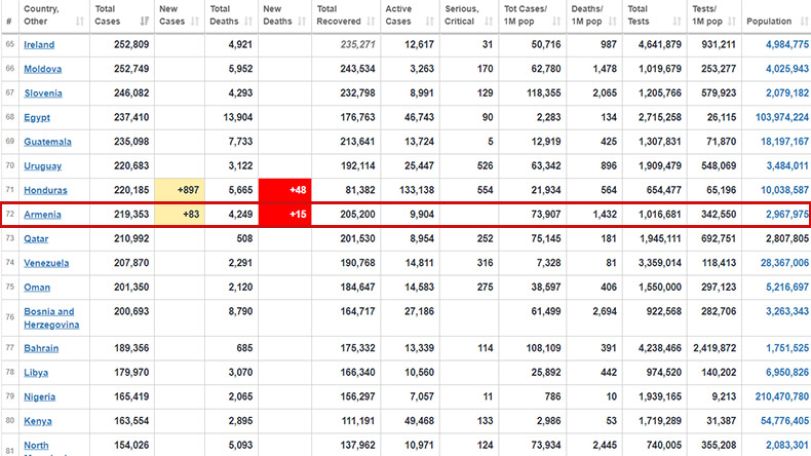The height and width of the screenshot is (456, 811).
Task: Click Bosnia and Herzegovina link
Action: pos(51,318)
